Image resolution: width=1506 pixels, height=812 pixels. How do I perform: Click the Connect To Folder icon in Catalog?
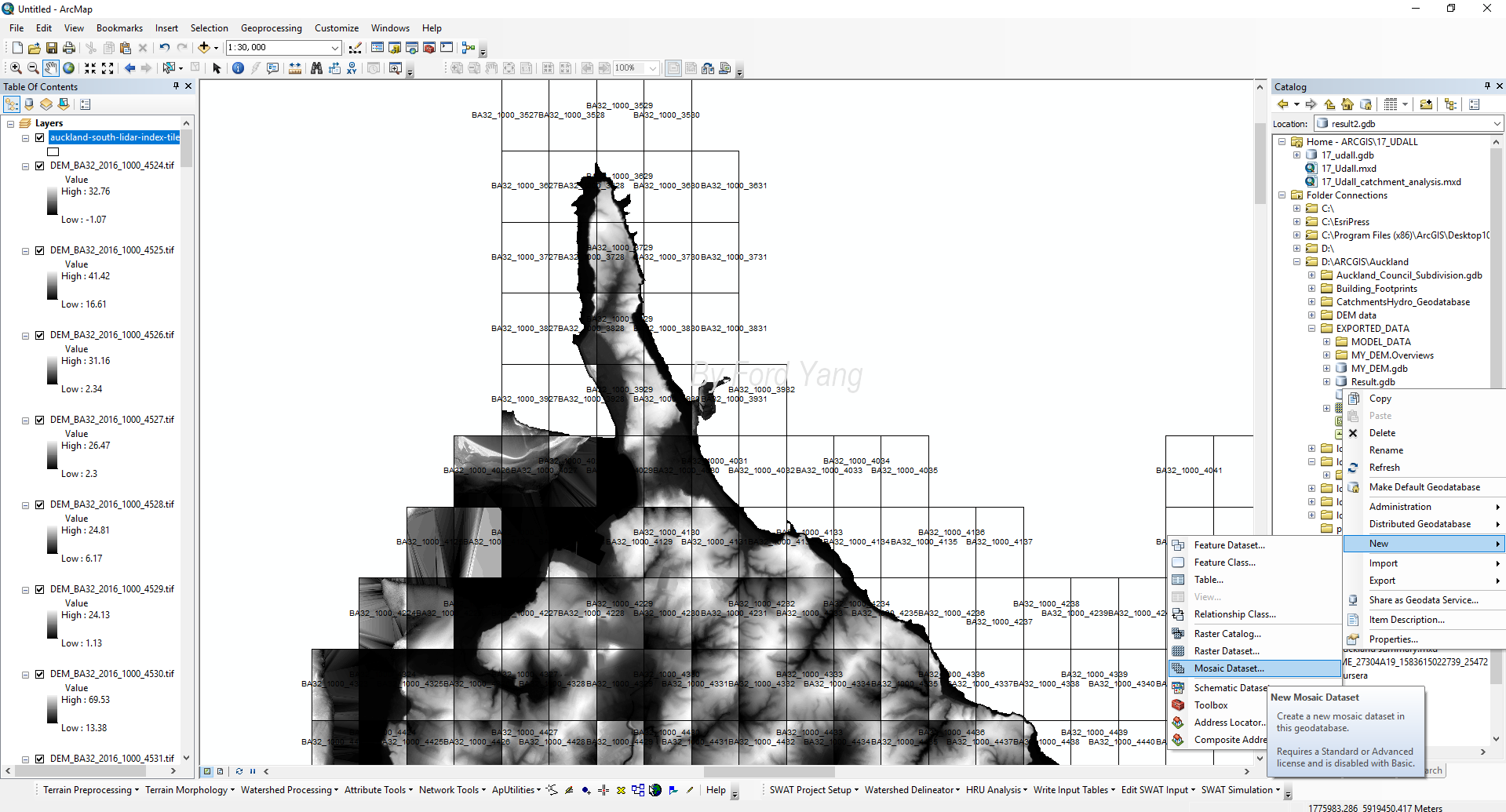tap(1426, 104)
